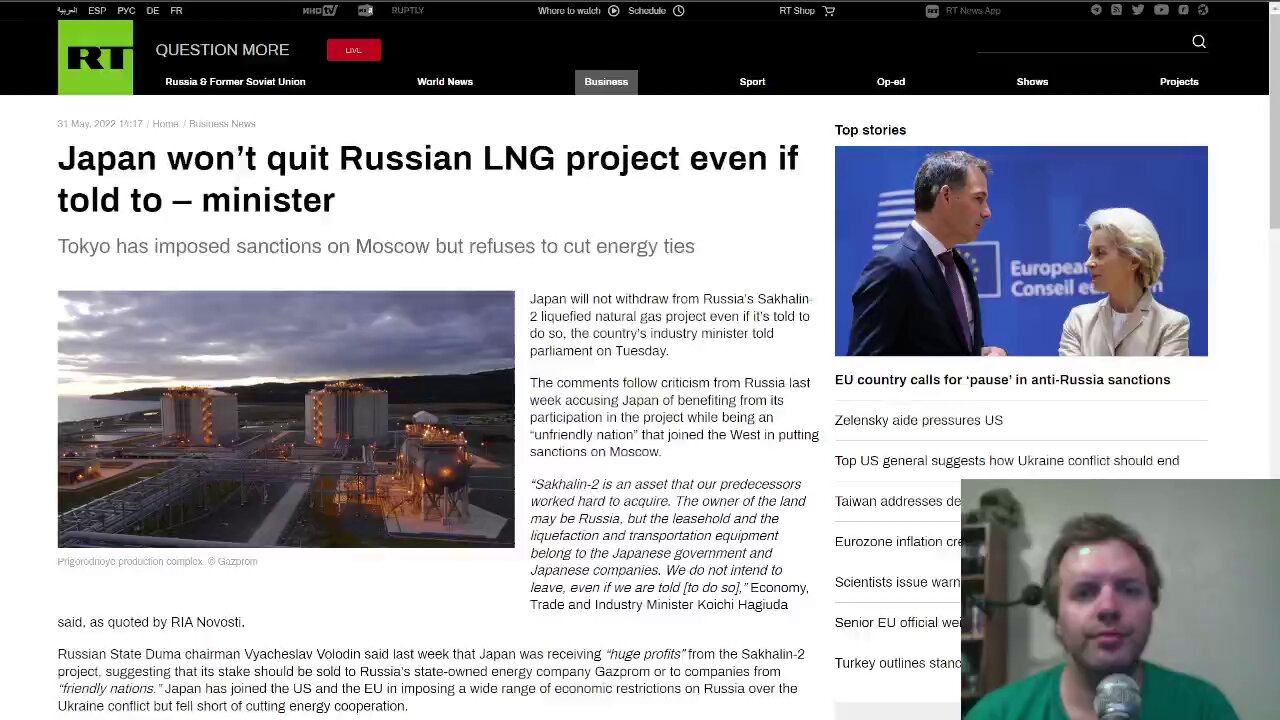Click the Home breadcrumb link
This screenshot has width=1280, height=720.
pos(165,124)
